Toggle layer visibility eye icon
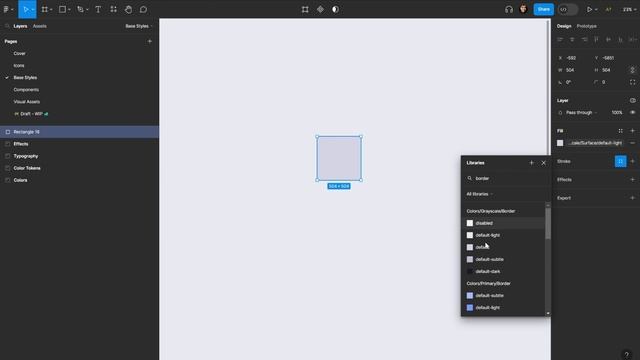This screenshot has height=360, width=640. click(632, 113)
